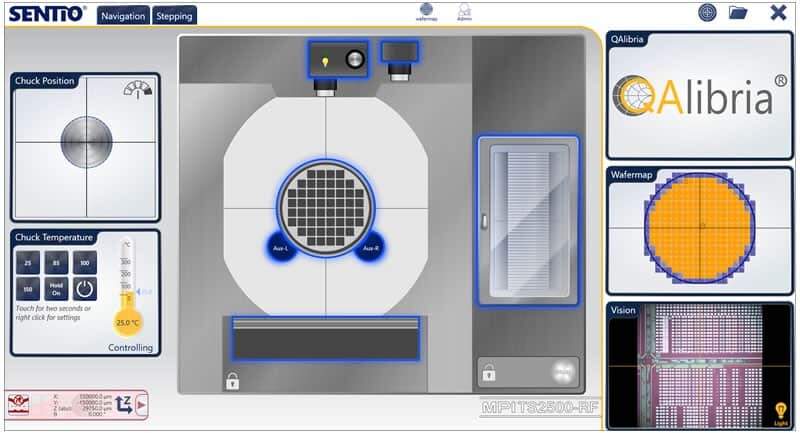This screenshot has width=800, height=433.
Task: Toggle the Light bulb in the Vision panel
Action: 780,414
